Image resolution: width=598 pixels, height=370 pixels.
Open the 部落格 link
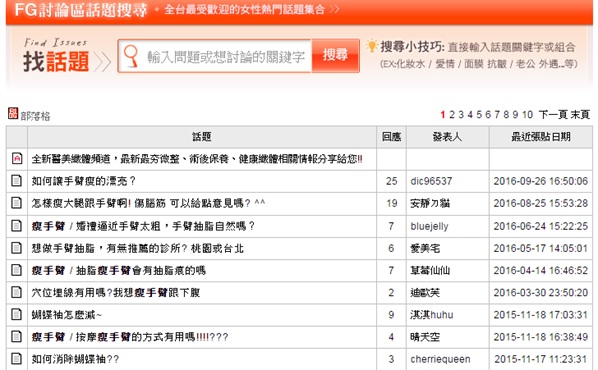pos(35,116)
